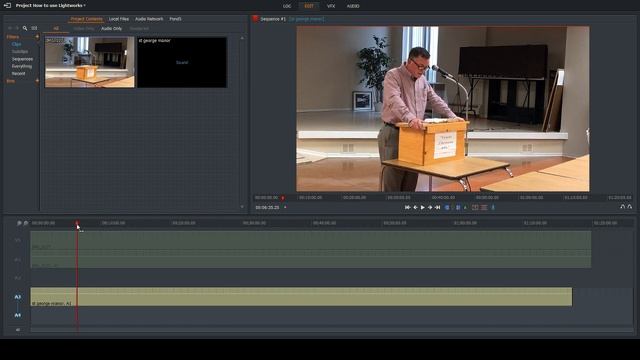Click the Sequence #1 title
The image size is (640, 360).
click(x=273, y=19)
